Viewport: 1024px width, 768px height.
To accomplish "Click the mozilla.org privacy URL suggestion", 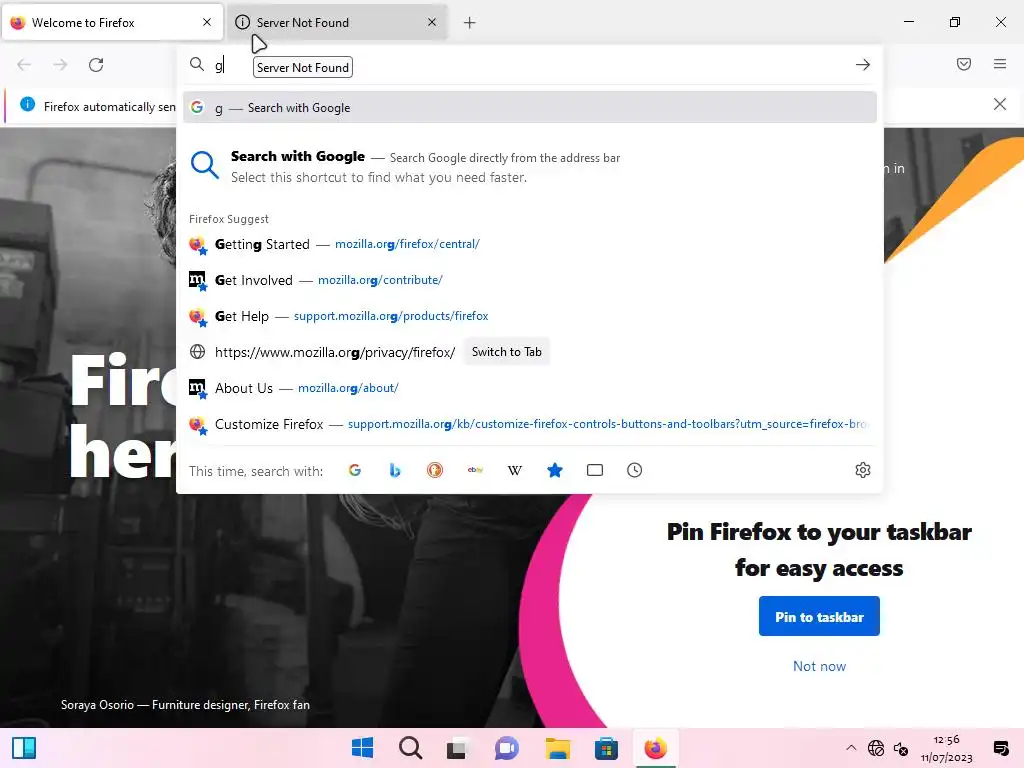I will click(x=334, y=353).
